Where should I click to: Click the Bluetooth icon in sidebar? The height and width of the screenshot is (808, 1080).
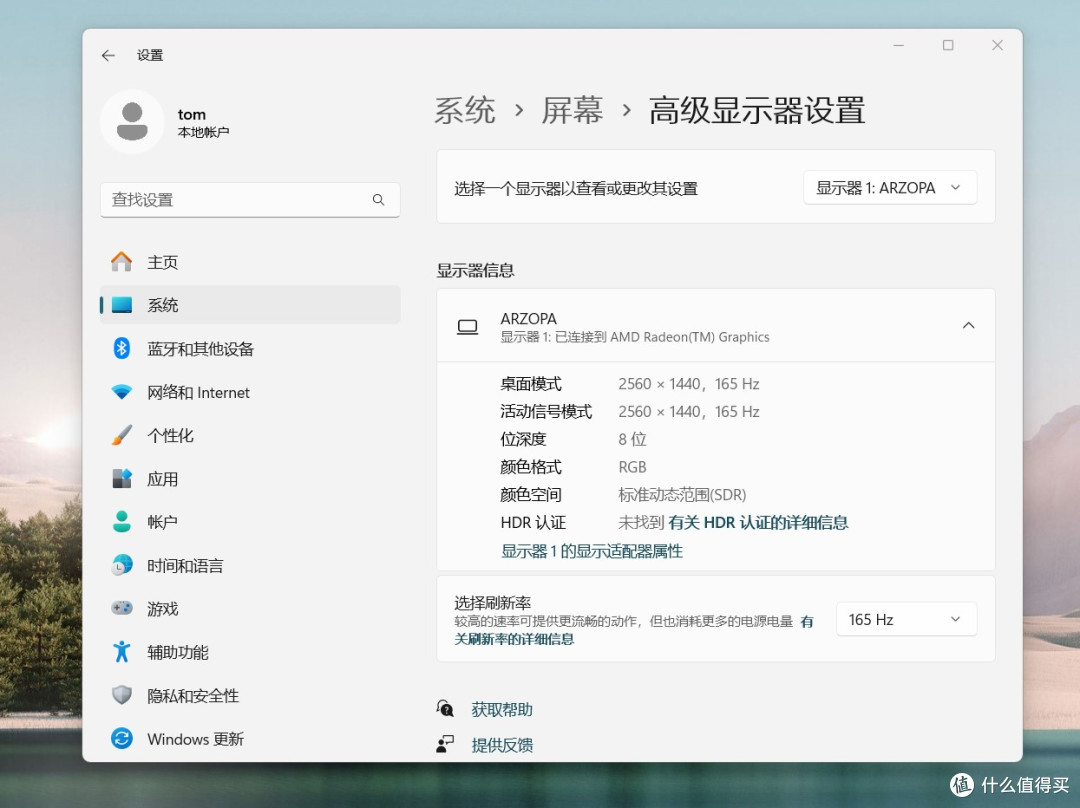122,349
